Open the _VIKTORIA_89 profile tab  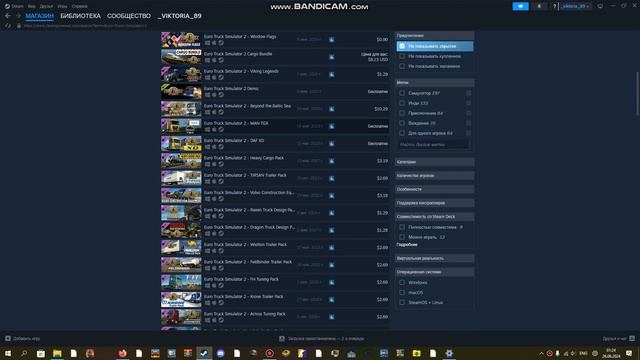point(180,16)
